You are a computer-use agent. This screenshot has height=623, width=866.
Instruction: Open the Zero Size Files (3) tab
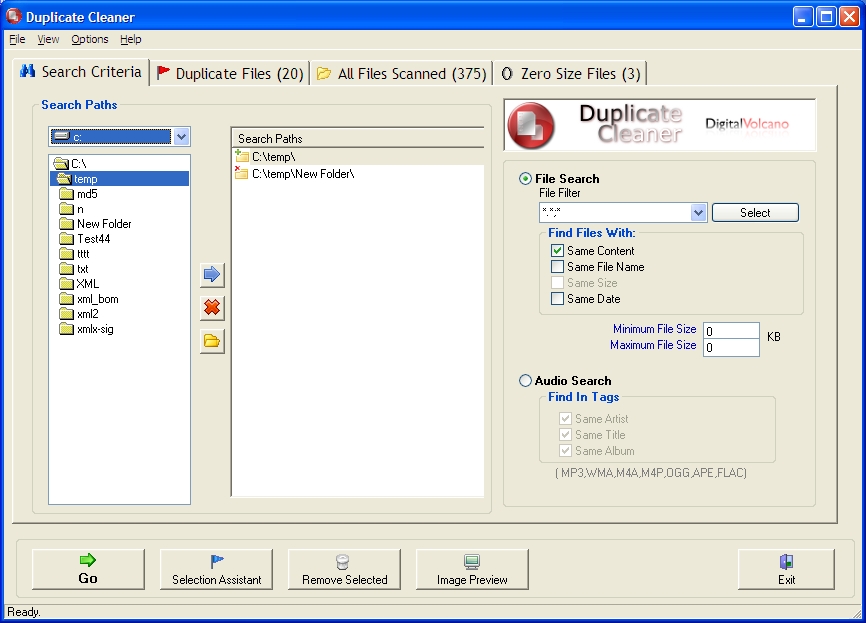[x=570, y=73]
